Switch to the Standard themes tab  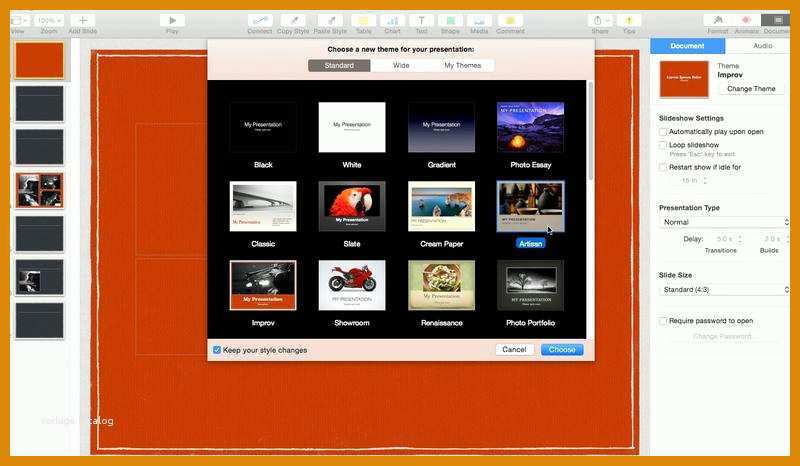[339, 65]
